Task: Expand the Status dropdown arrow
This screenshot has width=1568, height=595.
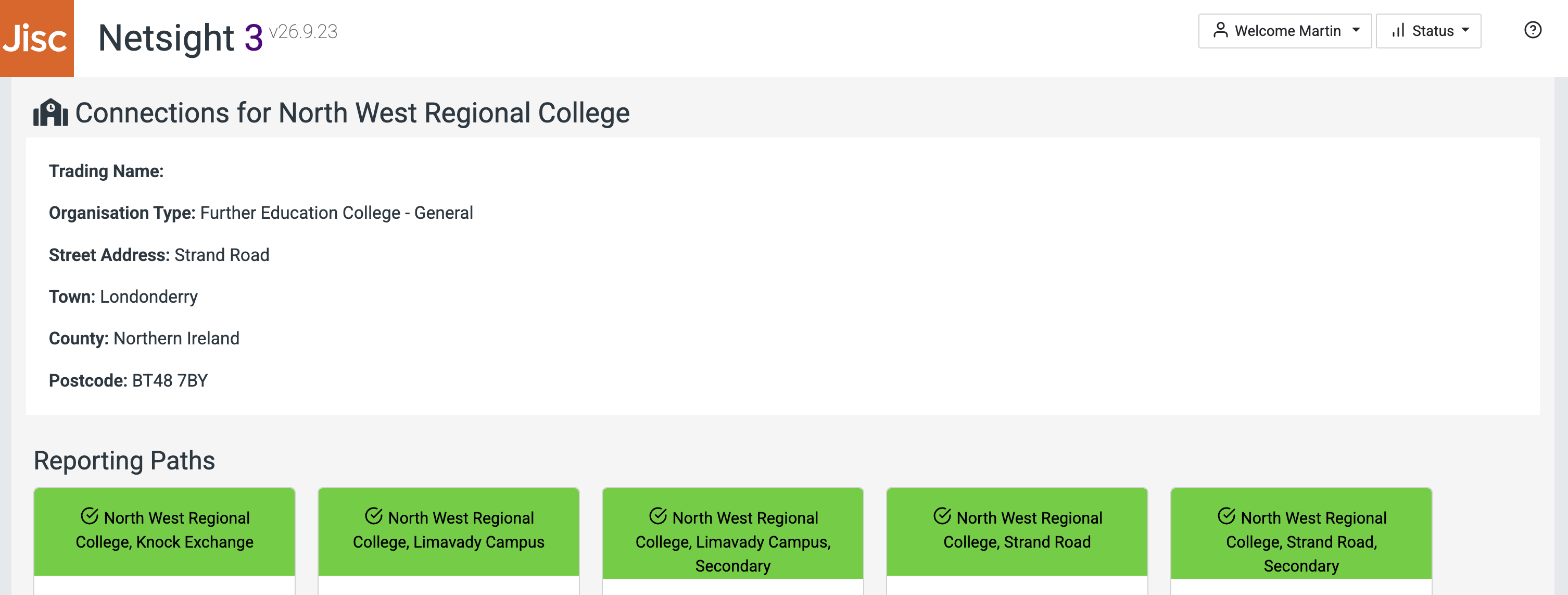Action: tap(1465, 30)
